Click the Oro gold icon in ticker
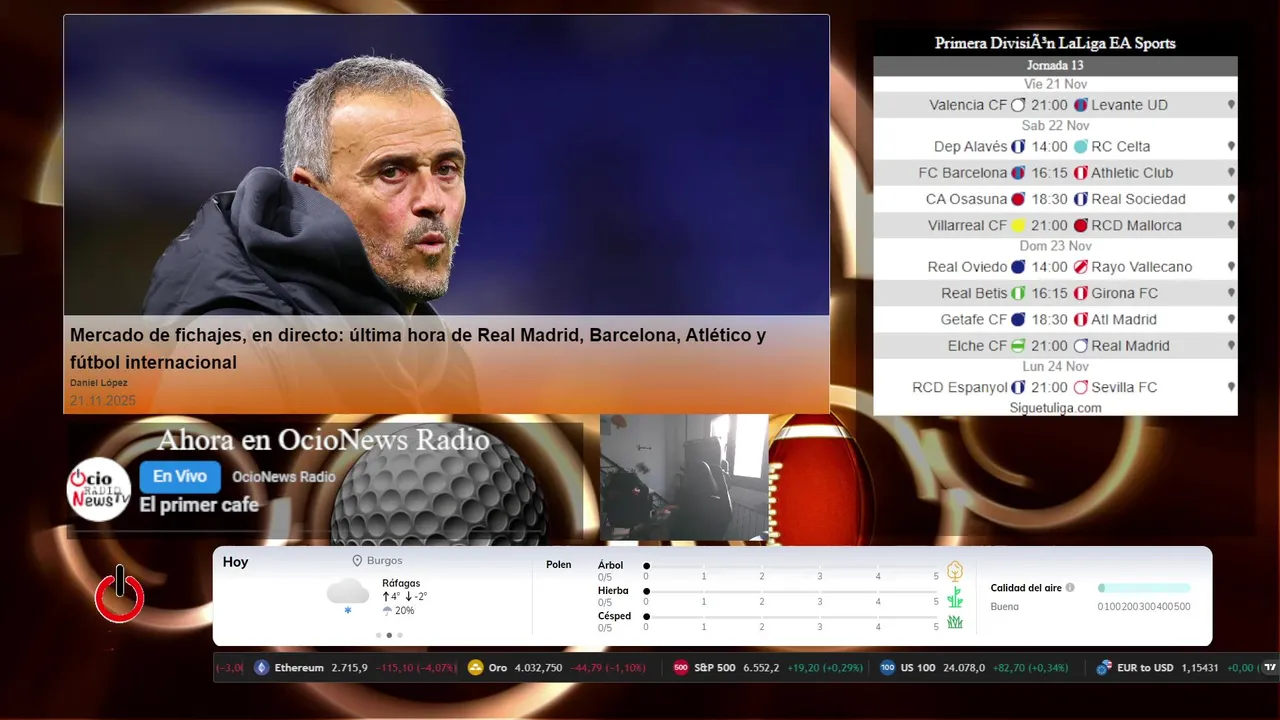Screen dimensions: 1280x720 tap(476, 668)
